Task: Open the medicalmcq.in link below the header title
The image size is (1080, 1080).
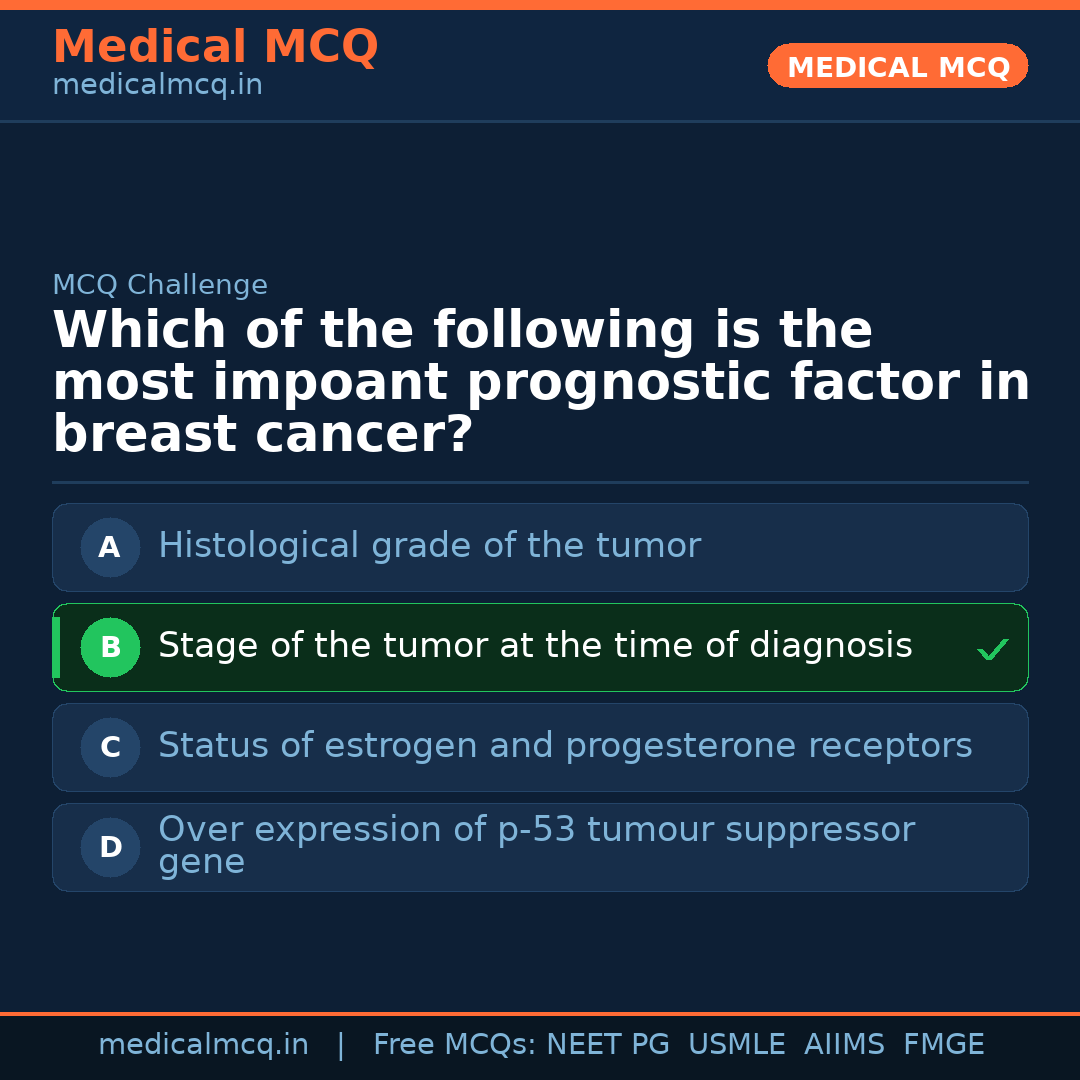Action: pos(157,86)
